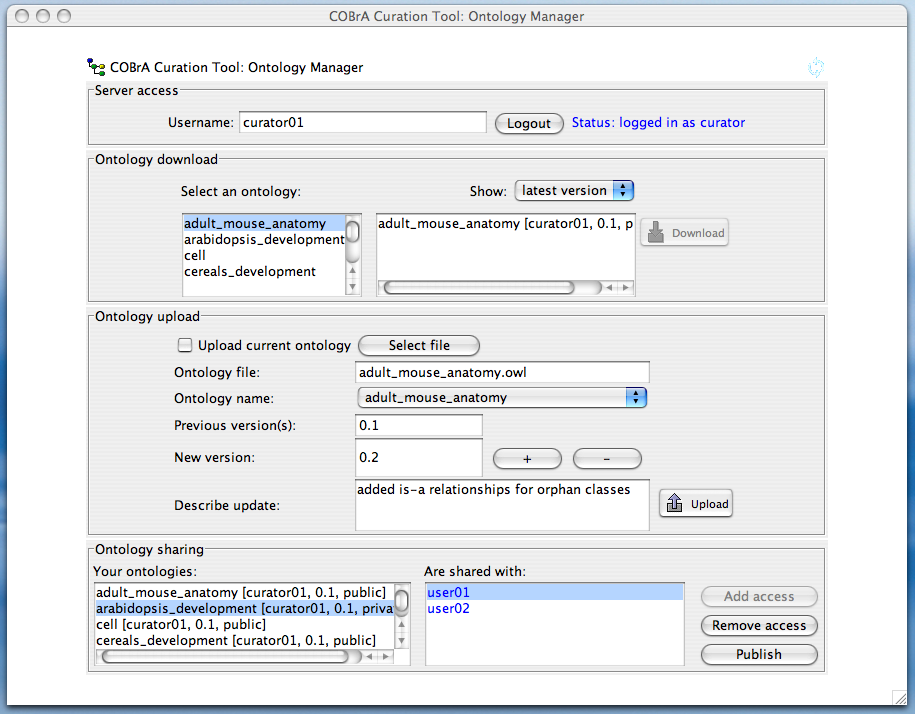Image resolution: width=915 pixels, height=714 pixels.
Task: Click the plus version increment button
Action: coord(527,459)
